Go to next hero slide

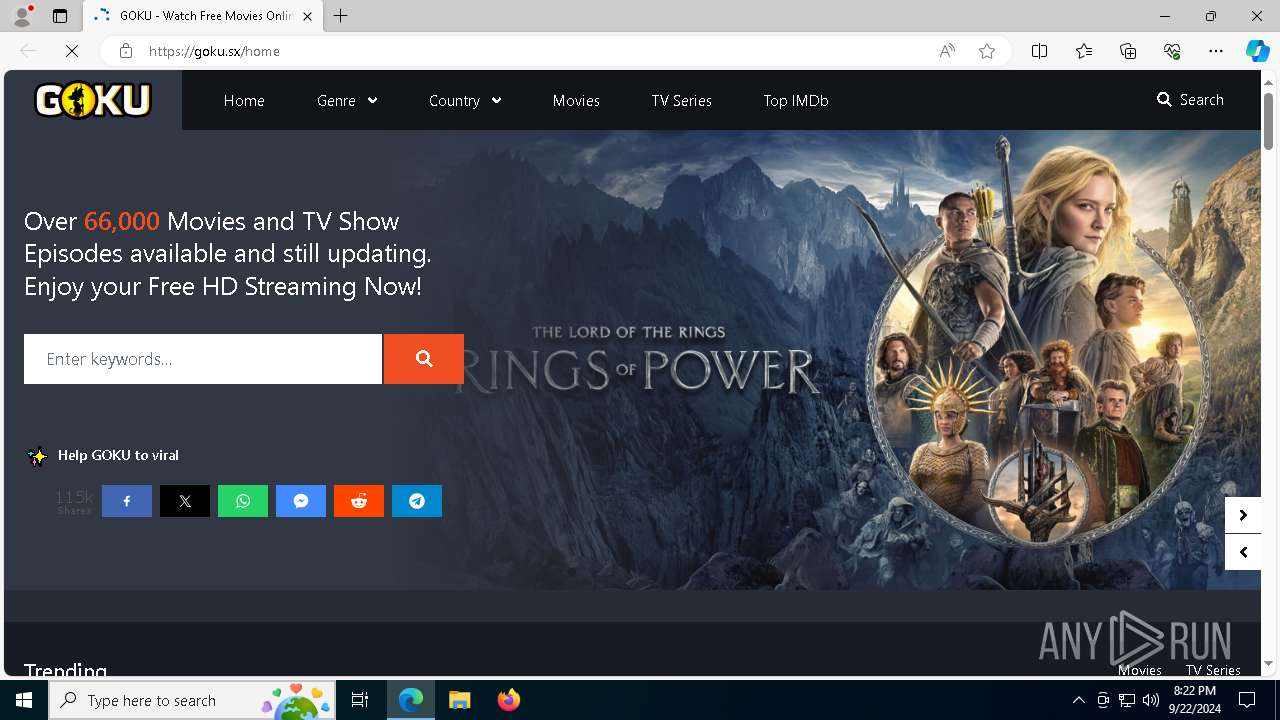(x=1243, y=515)
